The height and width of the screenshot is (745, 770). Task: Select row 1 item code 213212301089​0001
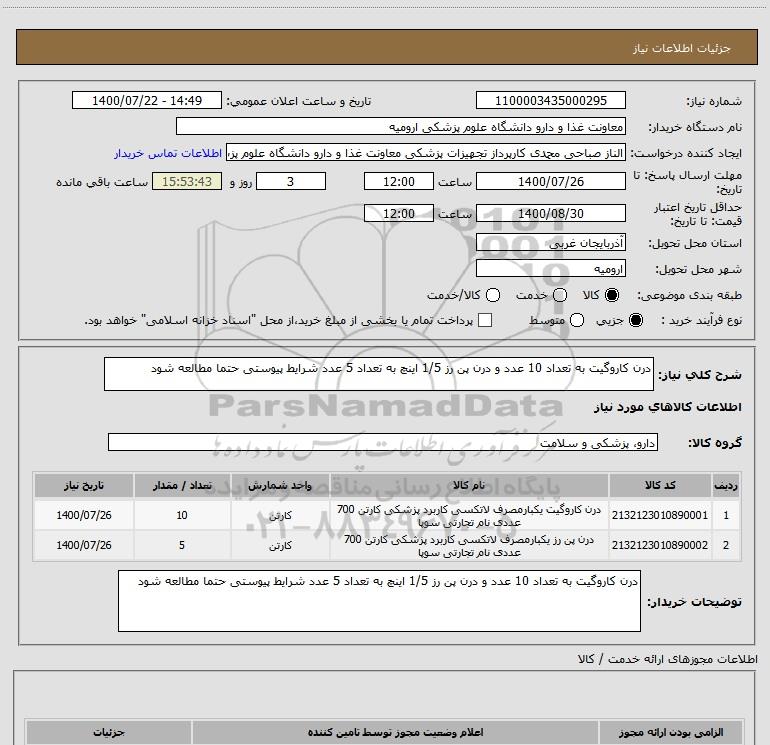pyautogui.click(x=660, y=515)
